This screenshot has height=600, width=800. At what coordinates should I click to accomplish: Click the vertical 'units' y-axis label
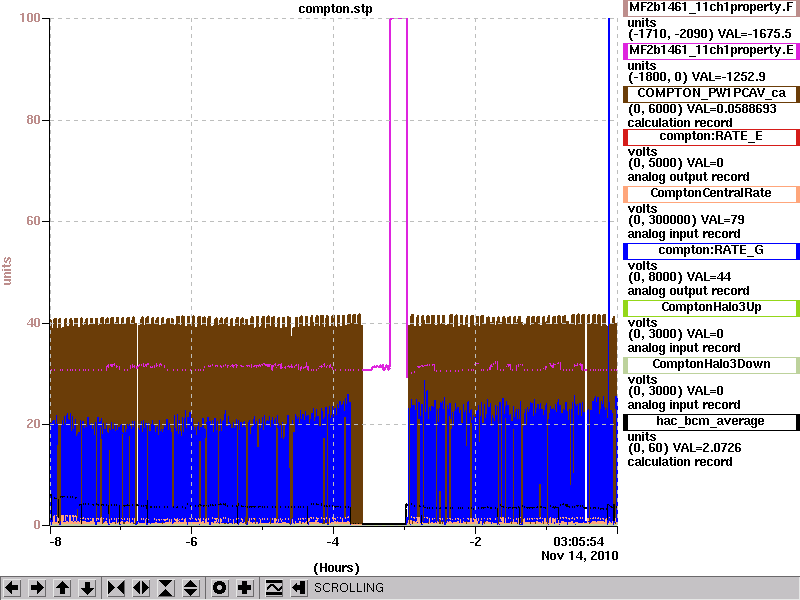[x=7, y=271]
